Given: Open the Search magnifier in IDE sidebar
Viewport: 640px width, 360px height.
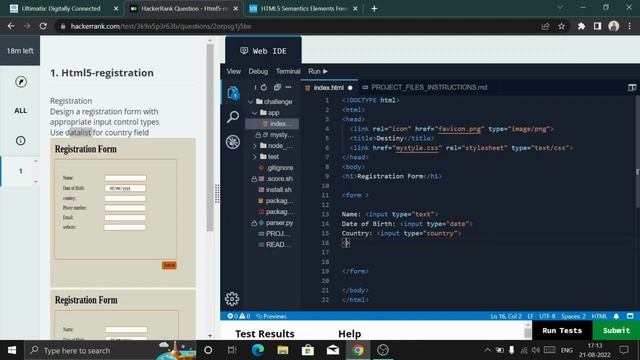Looking at the screenshot, I should (233, 117).
